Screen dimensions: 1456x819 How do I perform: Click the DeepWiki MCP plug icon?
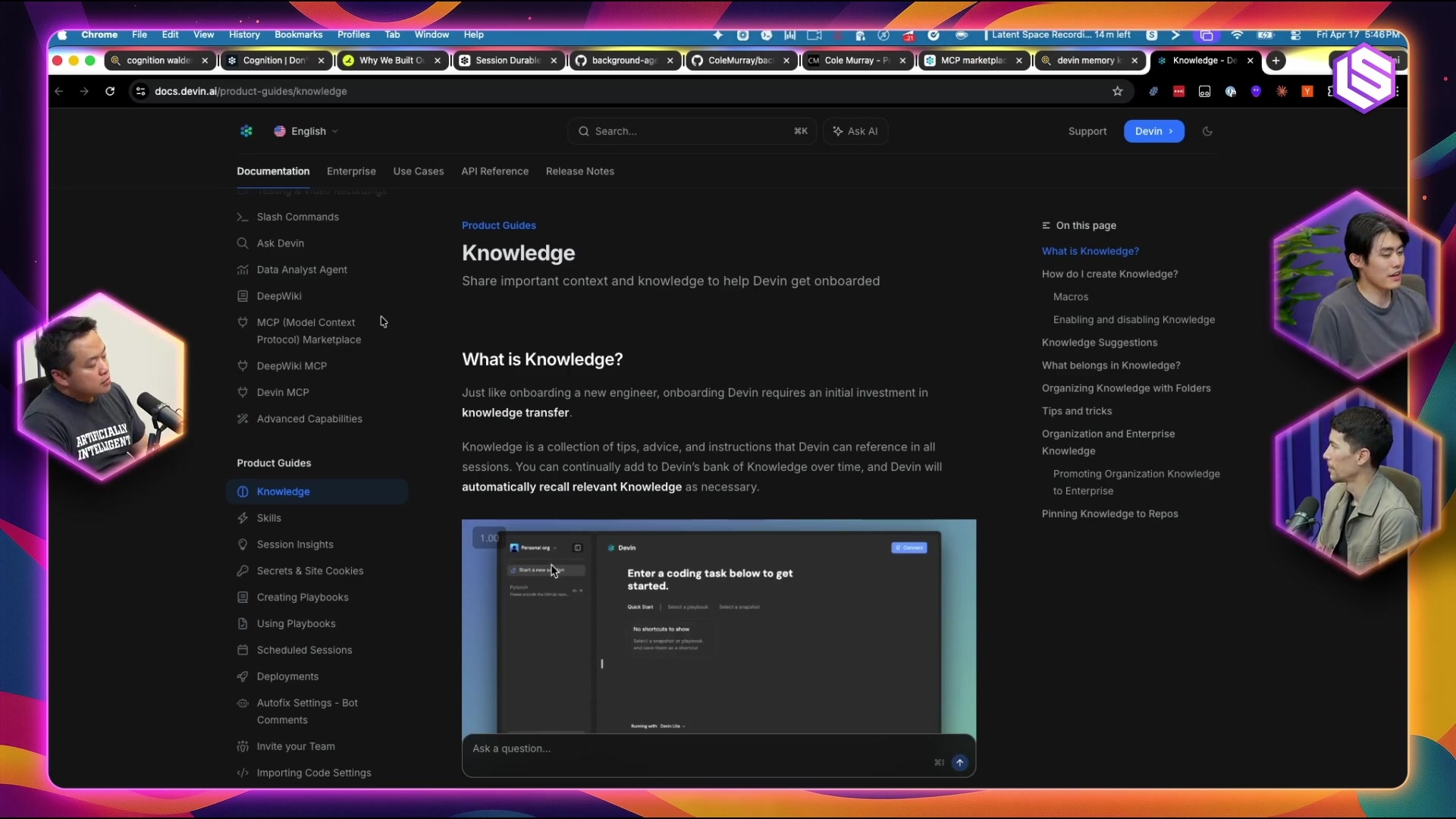[243, 366]
